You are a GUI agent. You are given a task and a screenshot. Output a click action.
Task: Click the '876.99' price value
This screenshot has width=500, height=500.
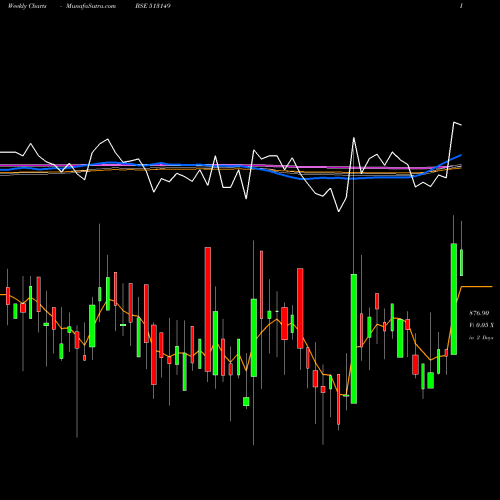point(479,313)
